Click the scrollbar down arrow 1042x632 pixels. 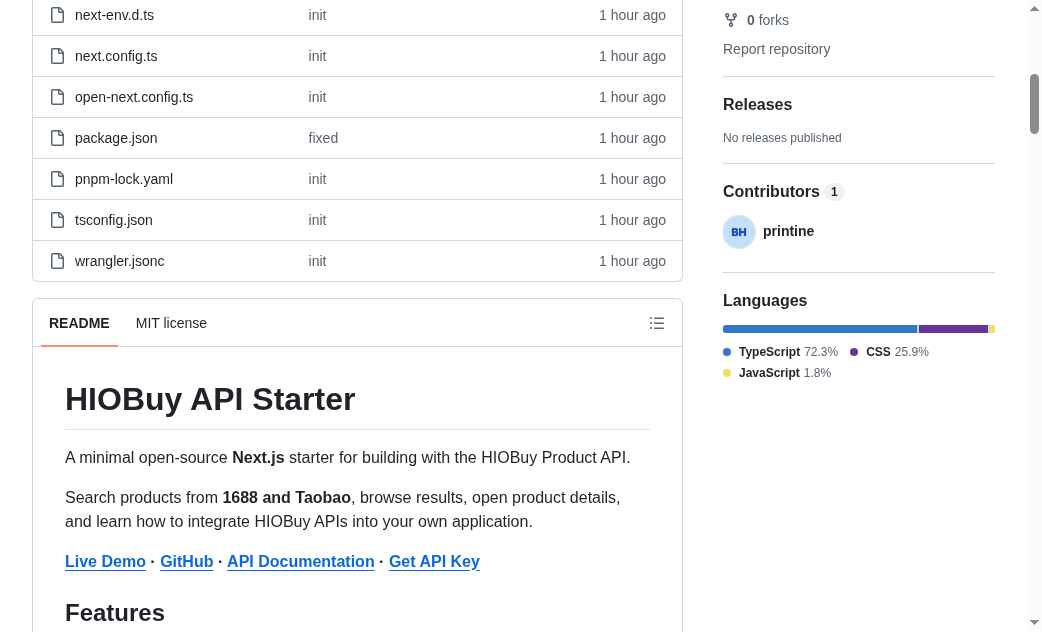pos(1034,623)
